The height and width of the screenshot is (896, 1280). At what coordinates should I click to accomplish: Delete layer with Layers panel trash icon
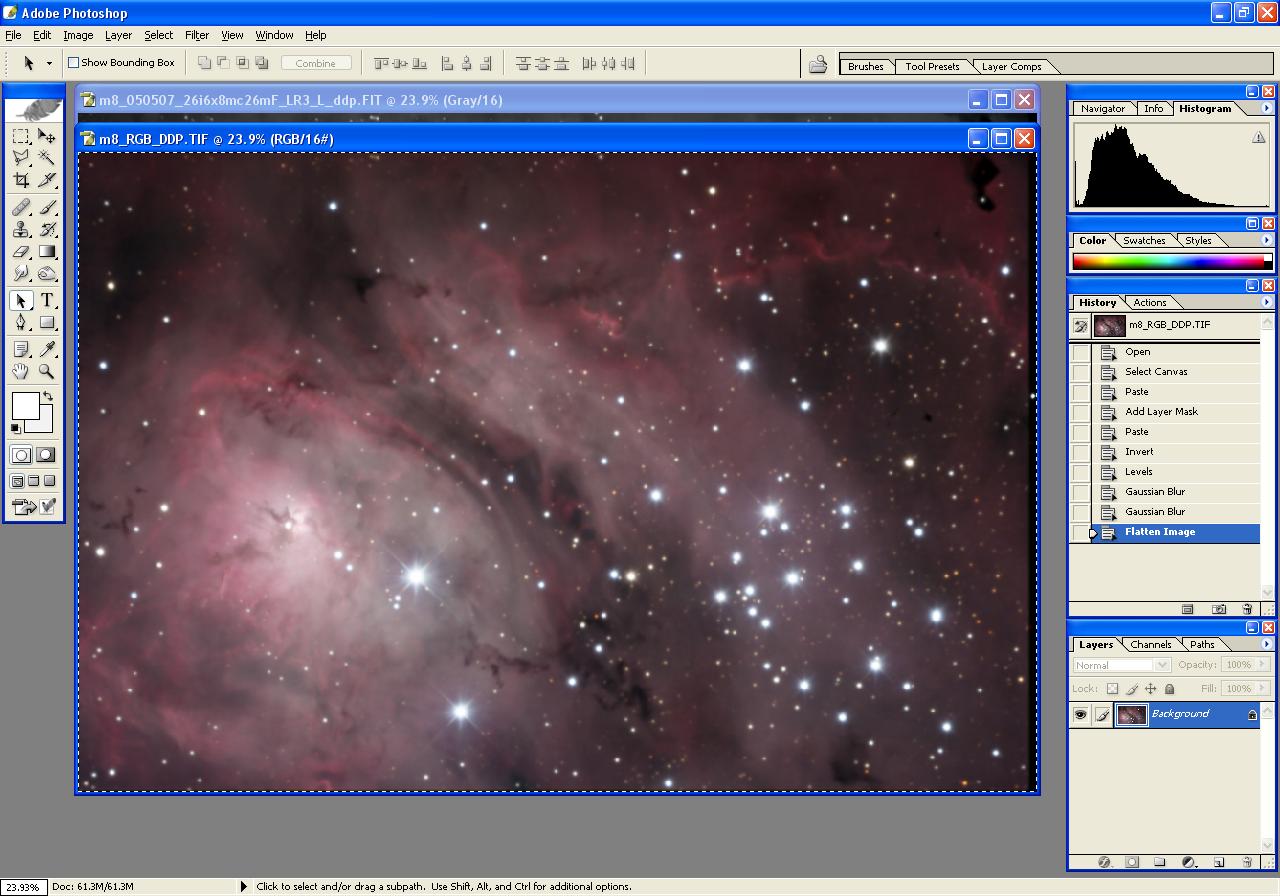click(1247, 861)
